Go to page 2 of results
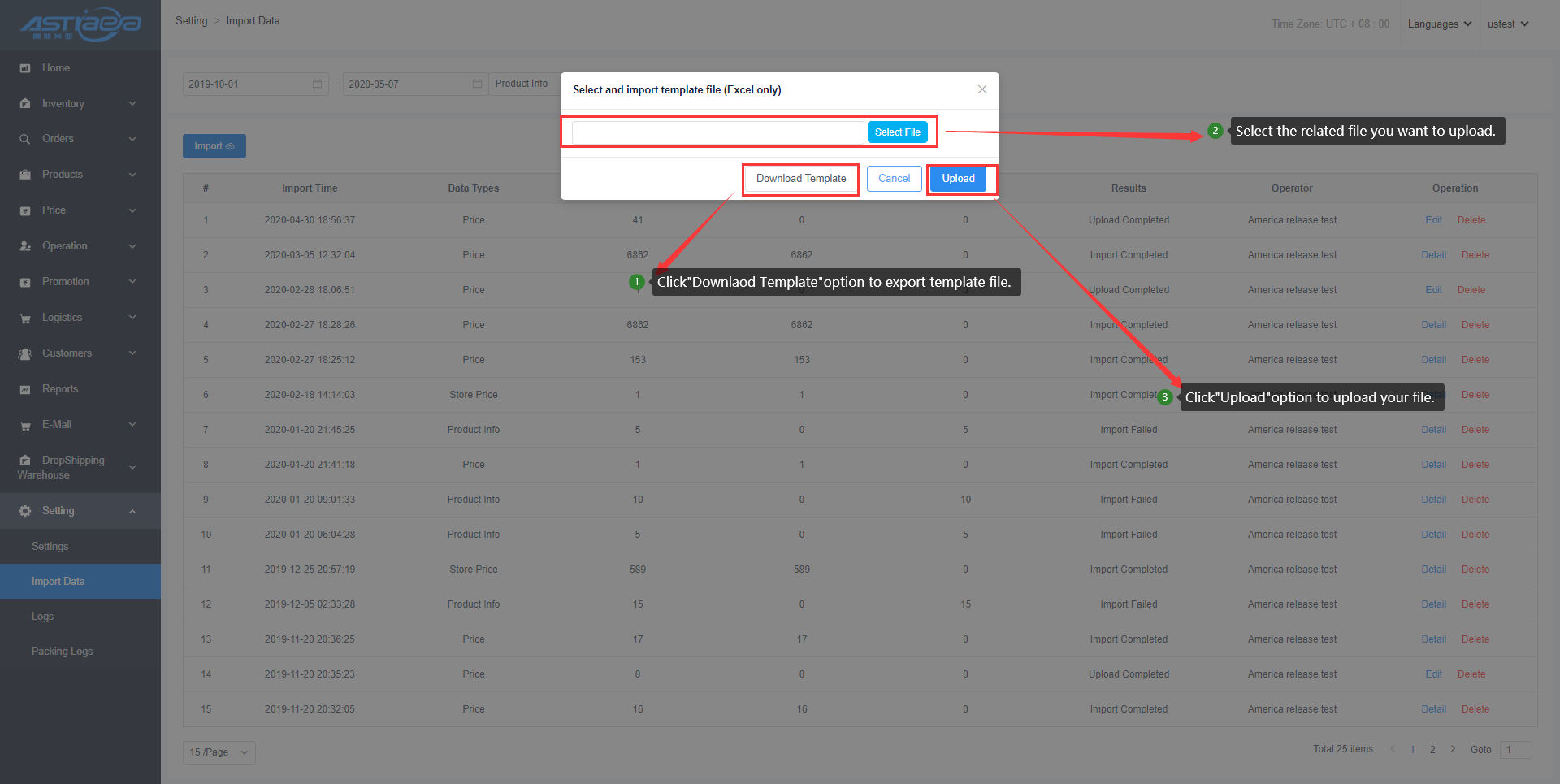Image resolution: width=1560 pixels, height=784 pixels. point(1432,750)
